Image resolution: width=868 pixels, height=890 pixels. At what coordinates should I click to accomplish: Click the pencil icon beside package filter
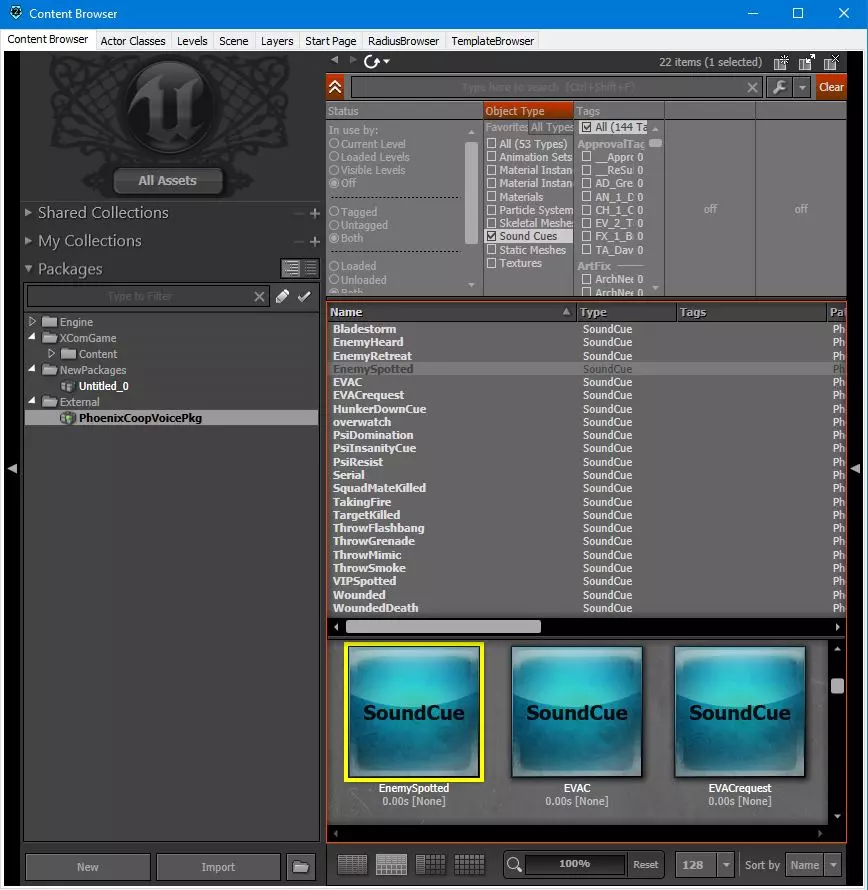click(282, 296)
